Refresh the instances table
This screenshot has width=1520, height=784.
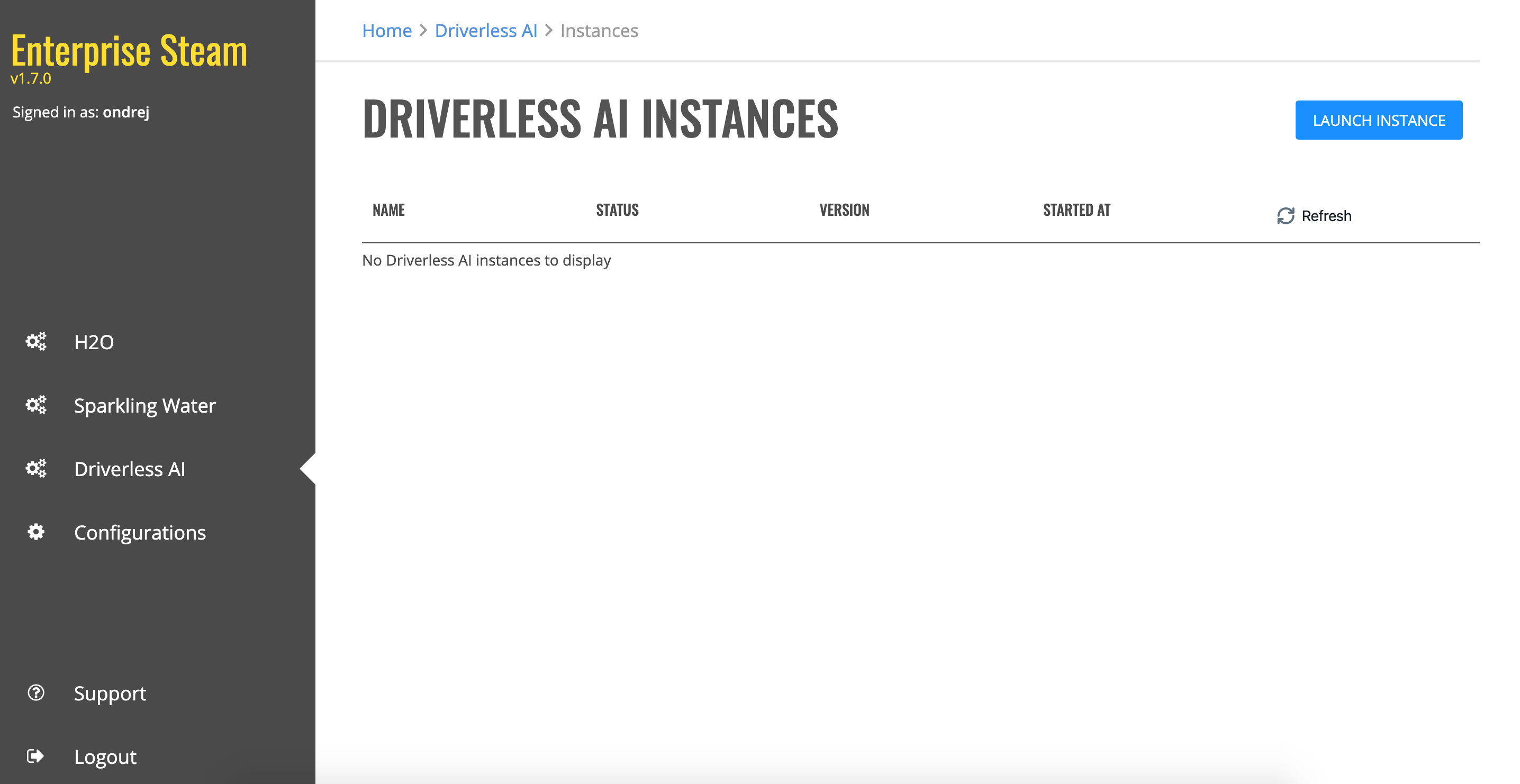coord(1314,216)
